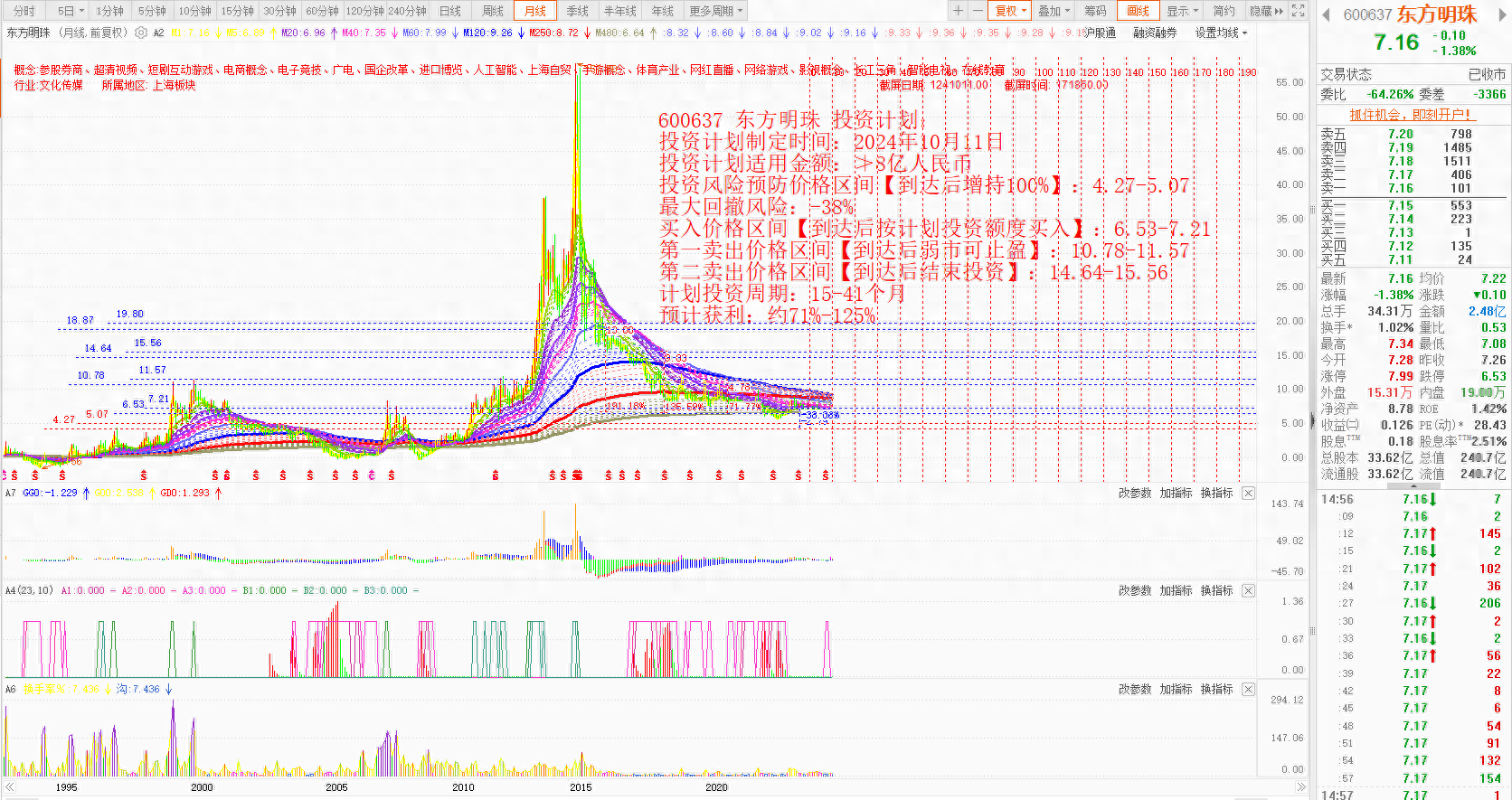Switch to 日线 daily chart

tap(450, 11)
